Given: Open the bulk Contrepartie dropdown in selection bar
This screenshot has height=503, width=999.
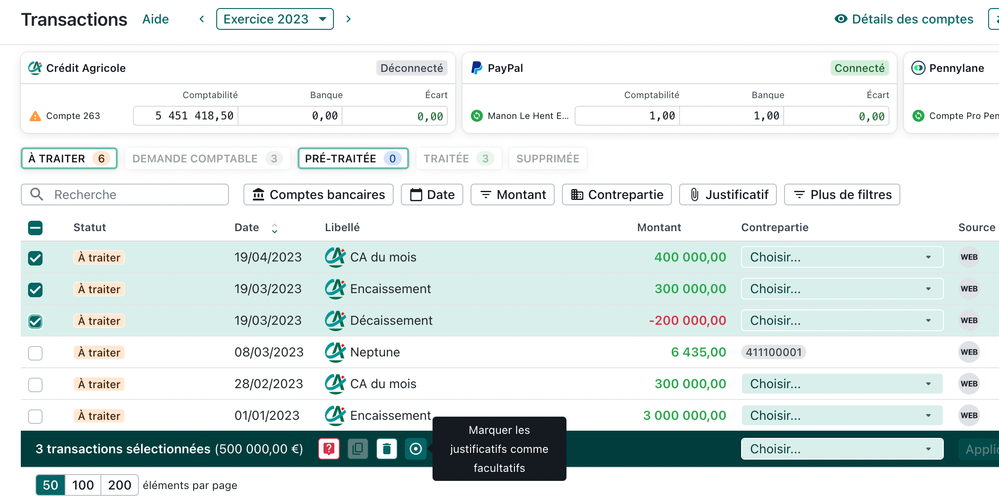Looking at the screenshot, I should pyautogui.click(x=841, y=449).
